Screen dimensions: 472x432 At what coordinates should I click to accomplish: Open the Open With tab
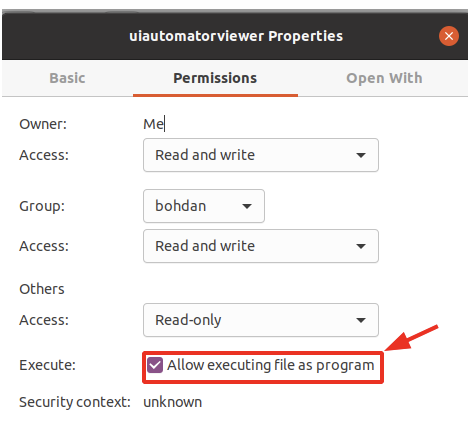tap(384, 78)
